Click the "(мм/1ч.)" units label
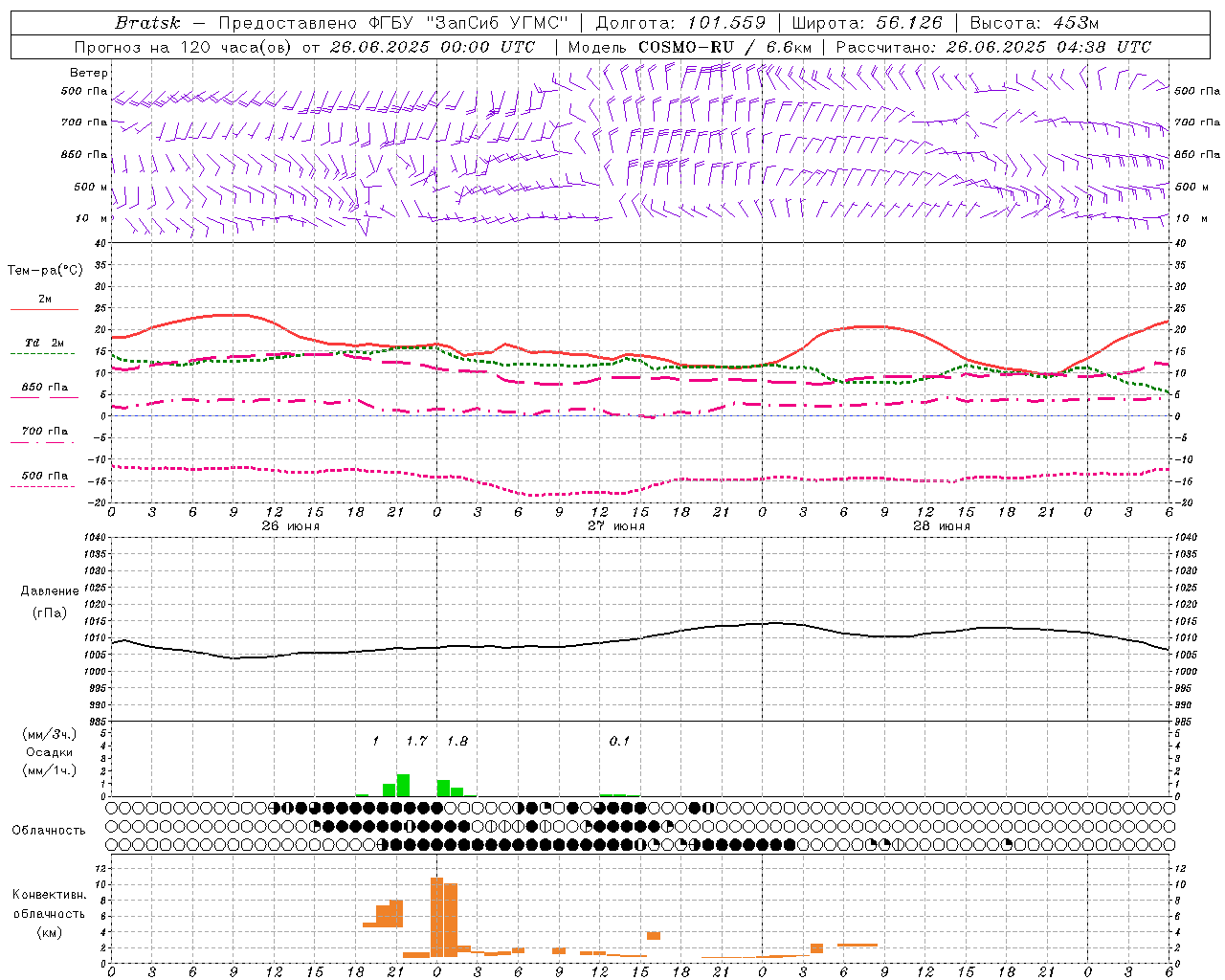 click(x=49, y=770)
